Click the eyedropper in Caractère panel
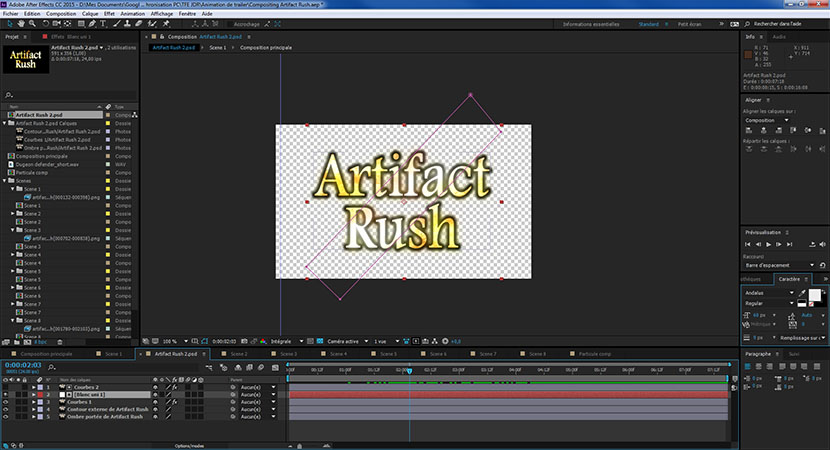The image size is (830, 450). coord(802,293)
